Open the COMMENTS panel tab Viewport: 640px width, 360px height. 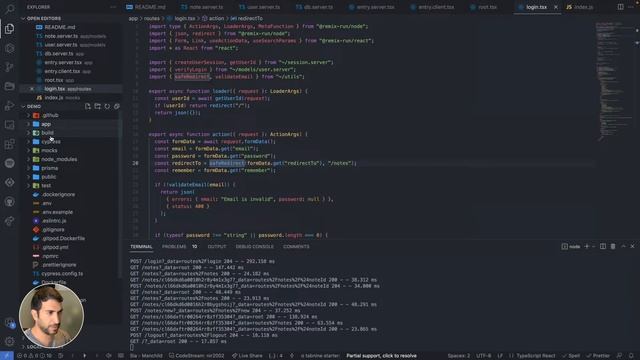point(296,247)
